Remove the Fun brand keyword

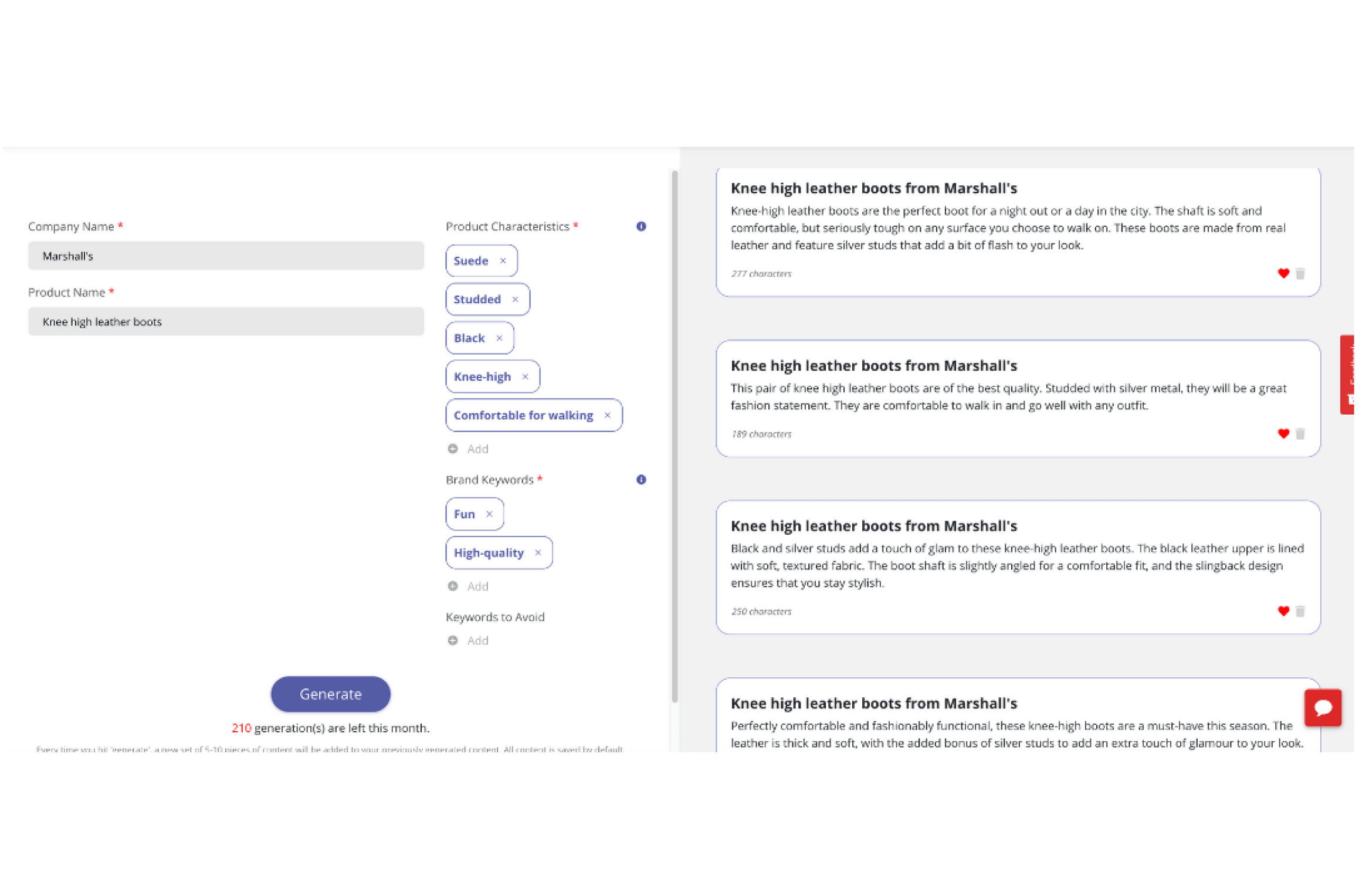click(x=489, y=514)
